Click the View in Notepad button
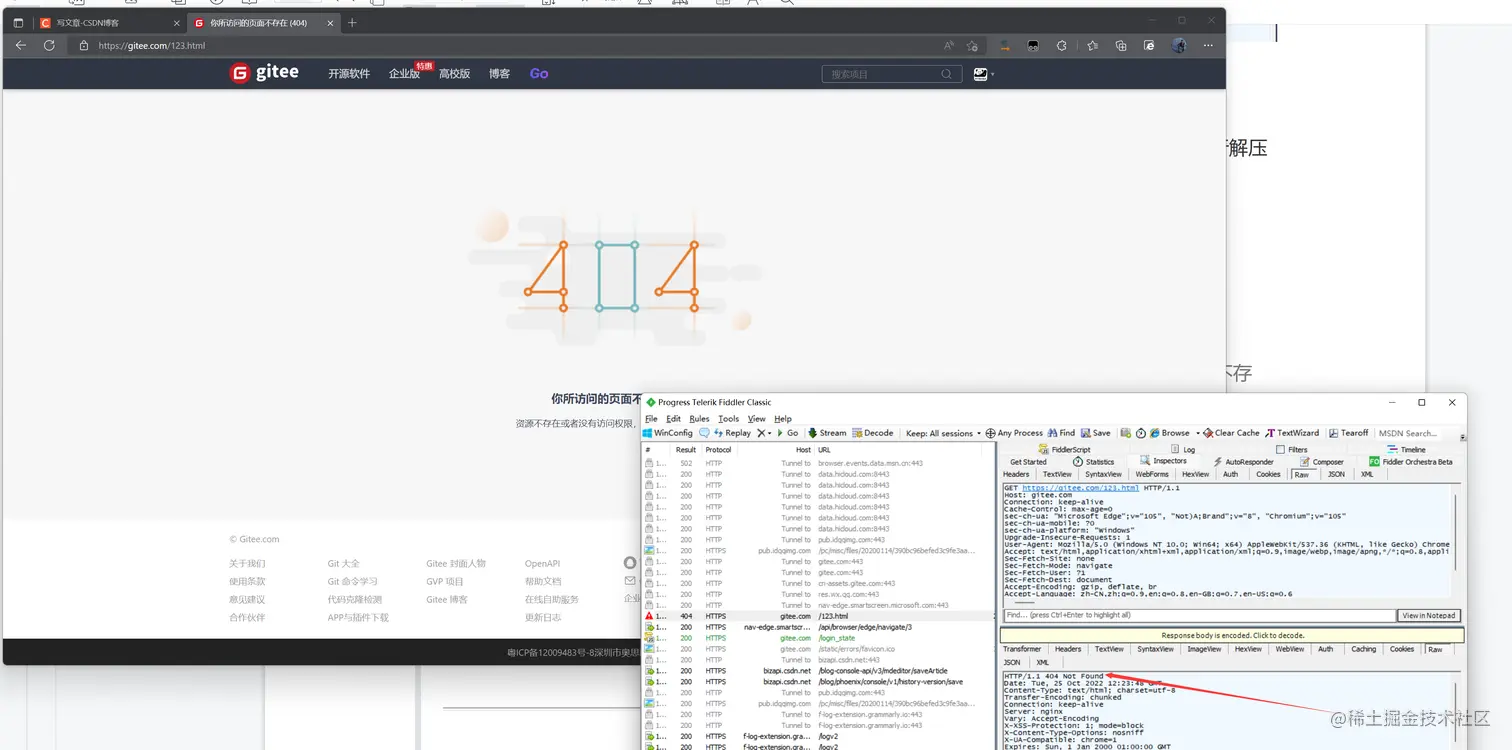Image resolution: width=1512 pixels, height=750 pixels. (x=1429, y=615)
